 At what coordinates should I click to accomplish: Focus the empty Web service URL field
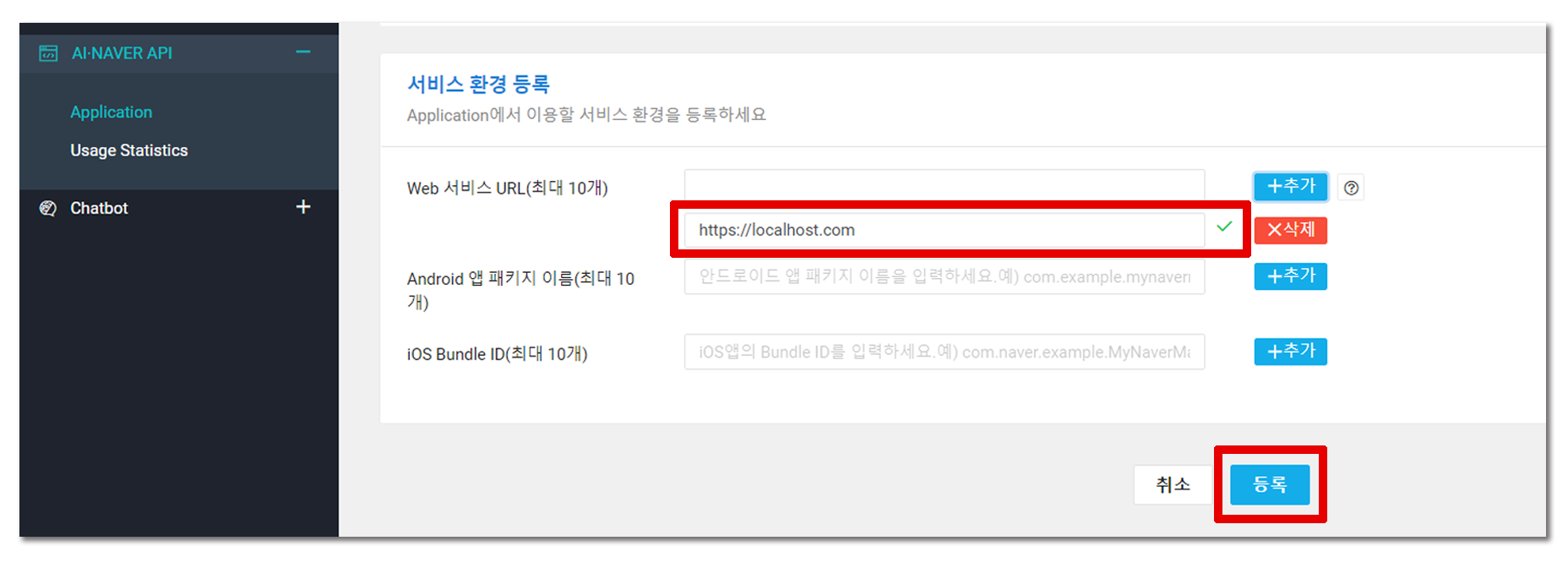(x=945, y=185)
